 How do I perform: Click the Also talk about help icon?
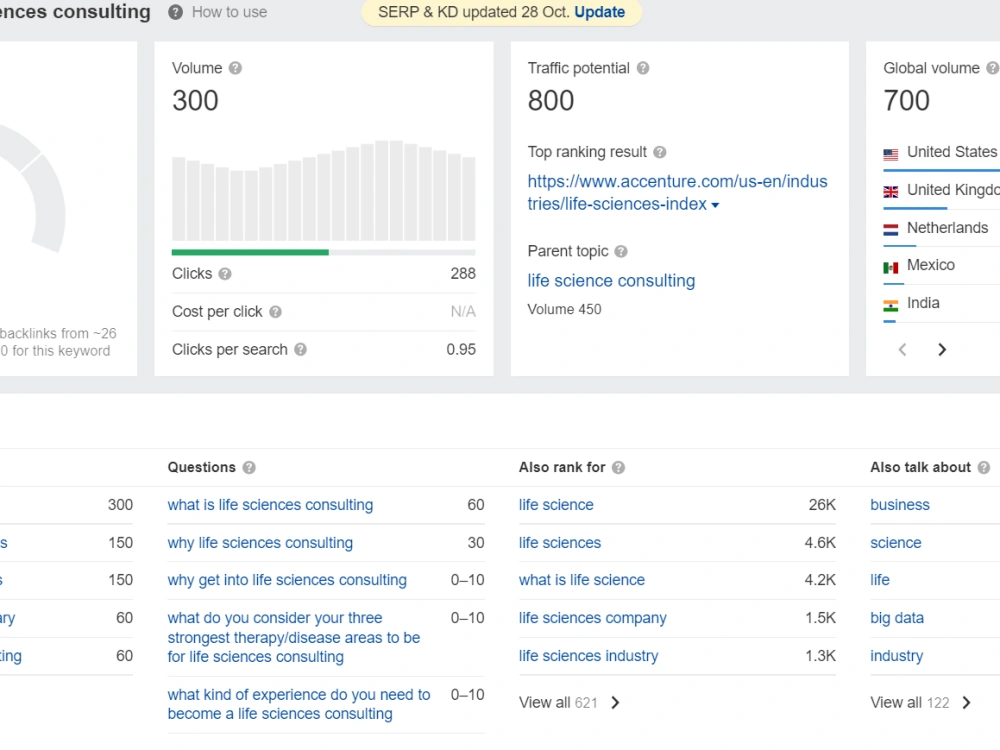[984, 467]
